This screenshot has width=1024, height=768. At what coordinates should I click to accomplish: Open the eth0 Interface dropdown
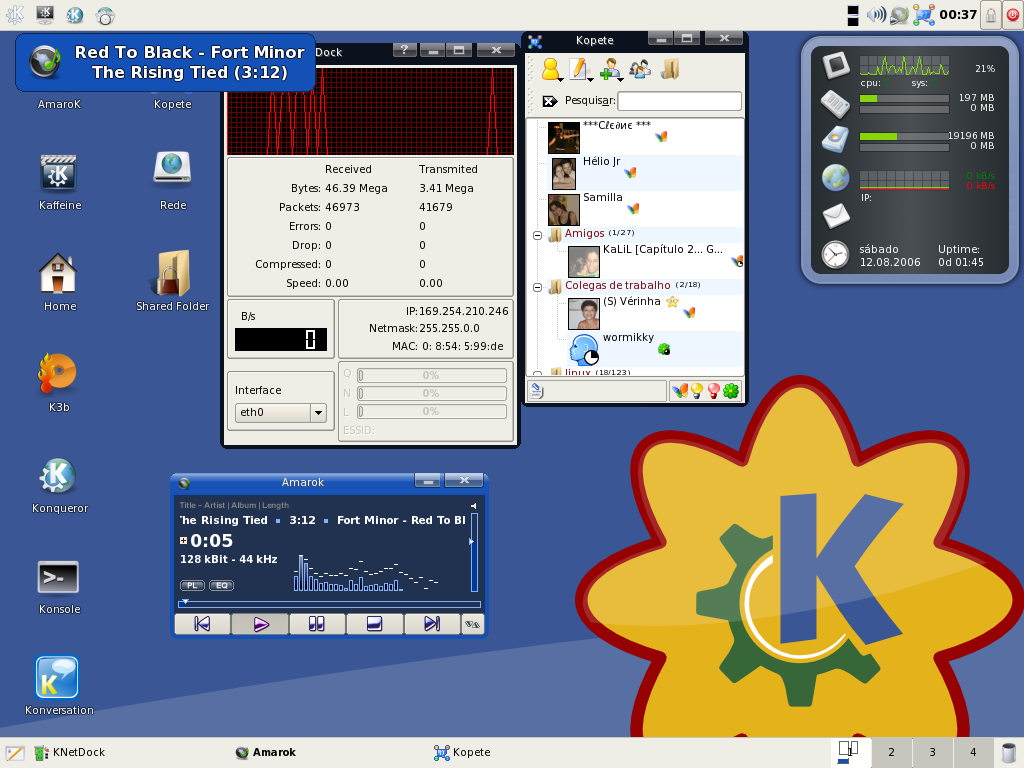click(x=281, y=412)
